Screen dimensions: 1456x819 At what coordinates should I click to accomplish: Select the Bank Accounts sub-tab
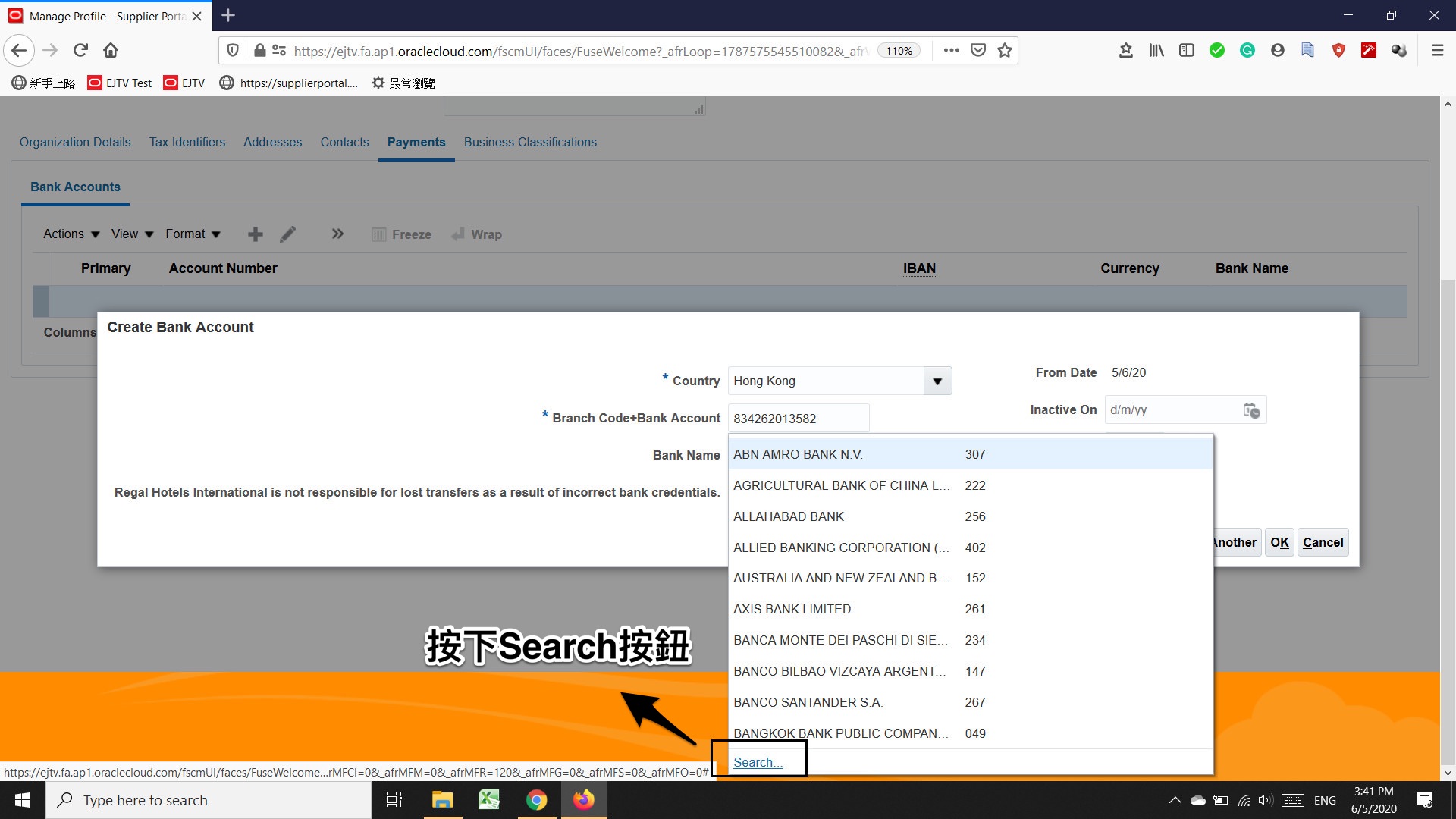coord(75,187)
